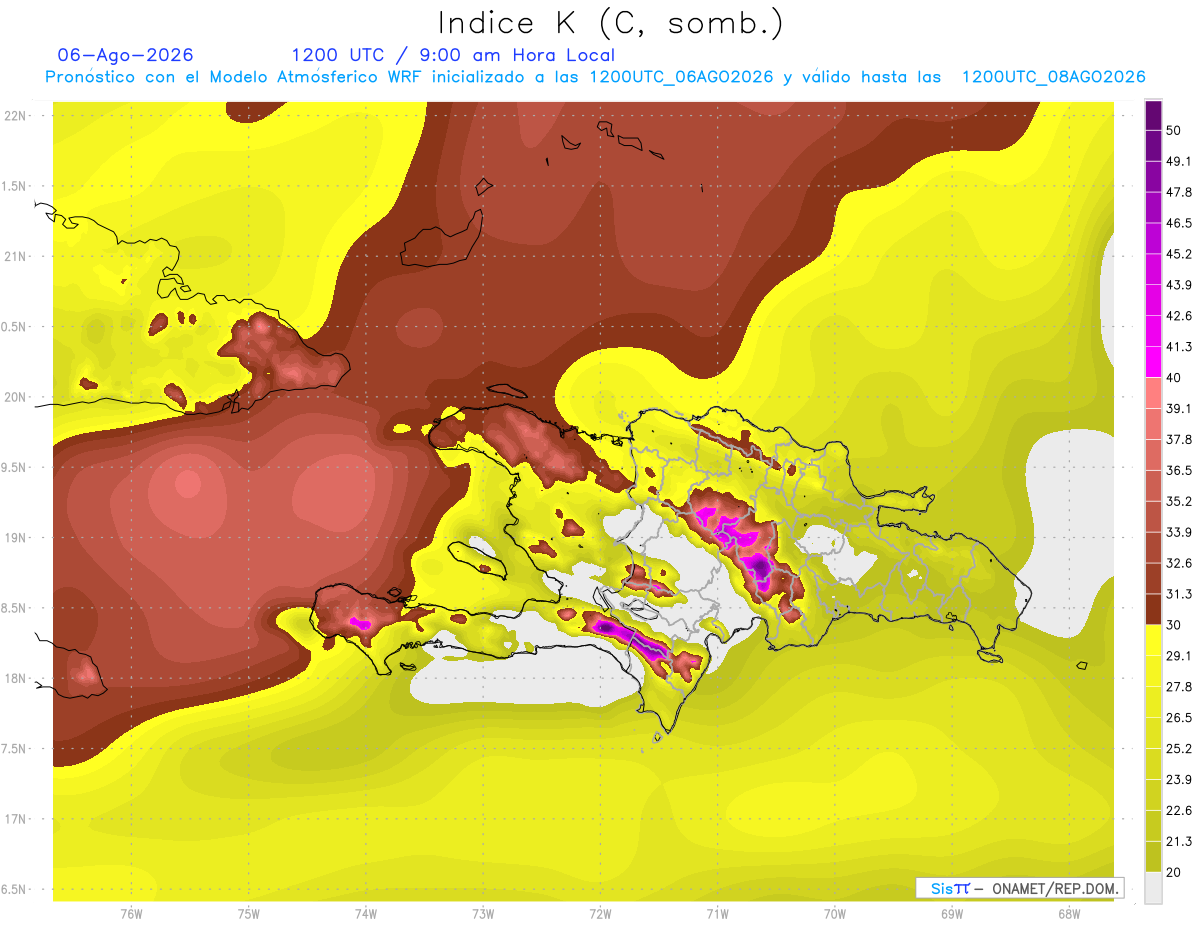This screenshot has height=927, width=1200.
Task: Click the legend value '20'
Action: point(1174,872)
